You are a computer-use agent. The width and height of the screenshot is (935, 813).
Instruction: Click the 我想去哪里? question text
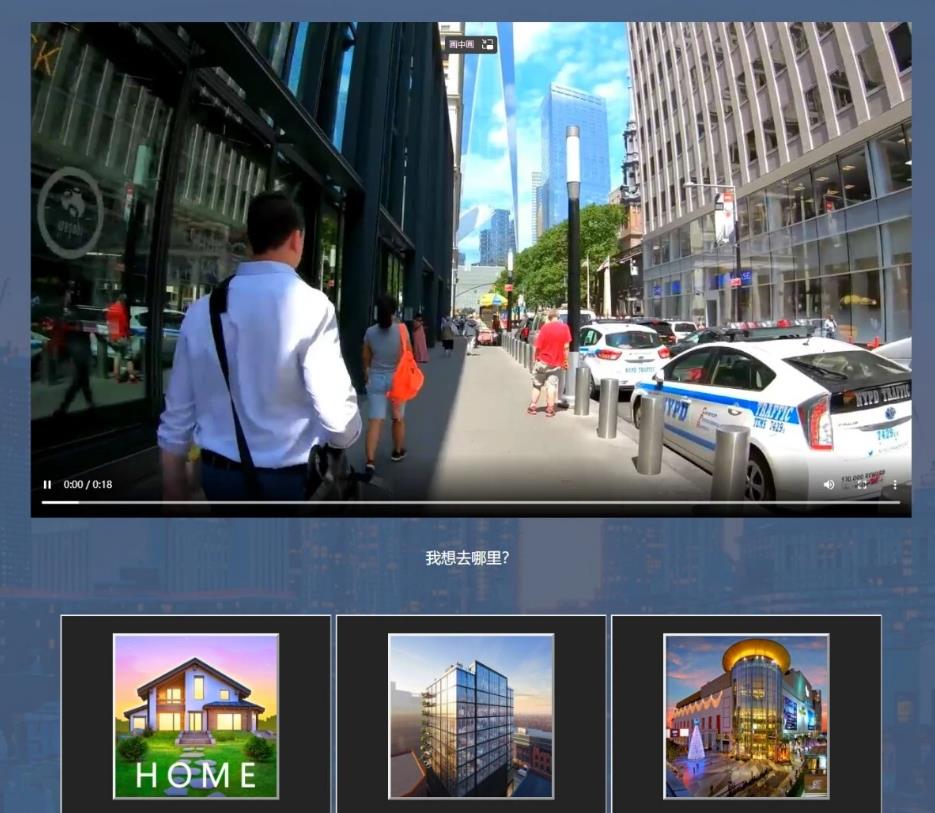point(467,558)
